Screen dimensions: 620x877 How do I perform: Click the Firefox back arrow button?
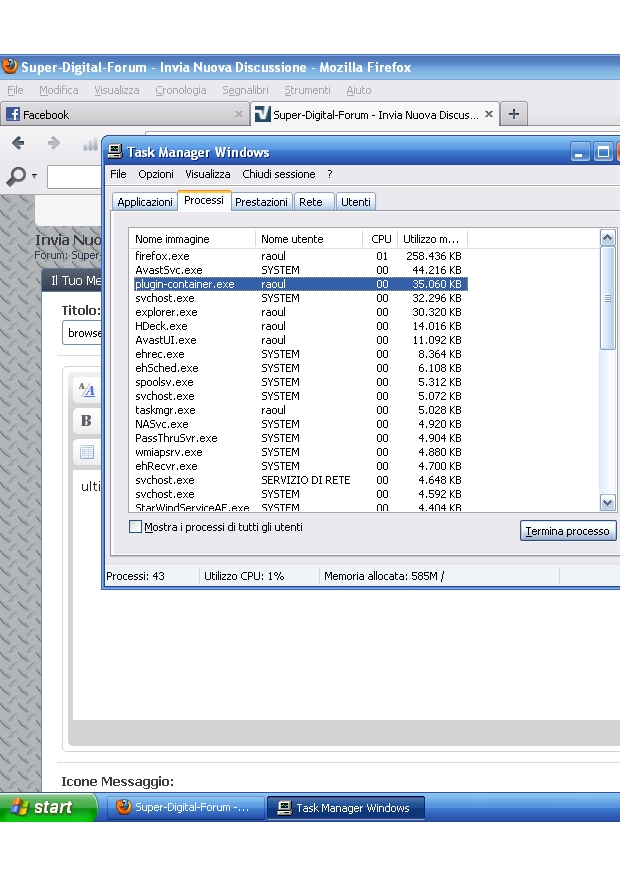pyautogui.click(x=18, y=144)
